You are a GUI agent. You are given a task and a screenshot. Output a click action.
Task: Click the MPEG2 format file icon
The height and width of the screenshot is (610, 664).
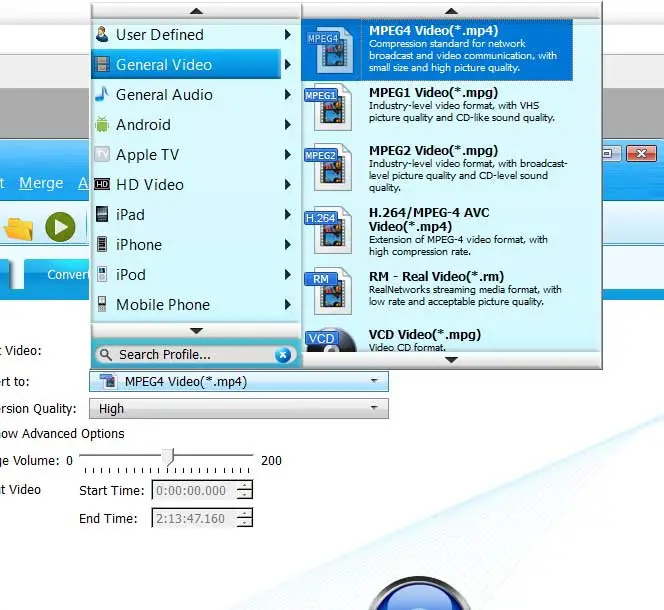click(329, 167)
